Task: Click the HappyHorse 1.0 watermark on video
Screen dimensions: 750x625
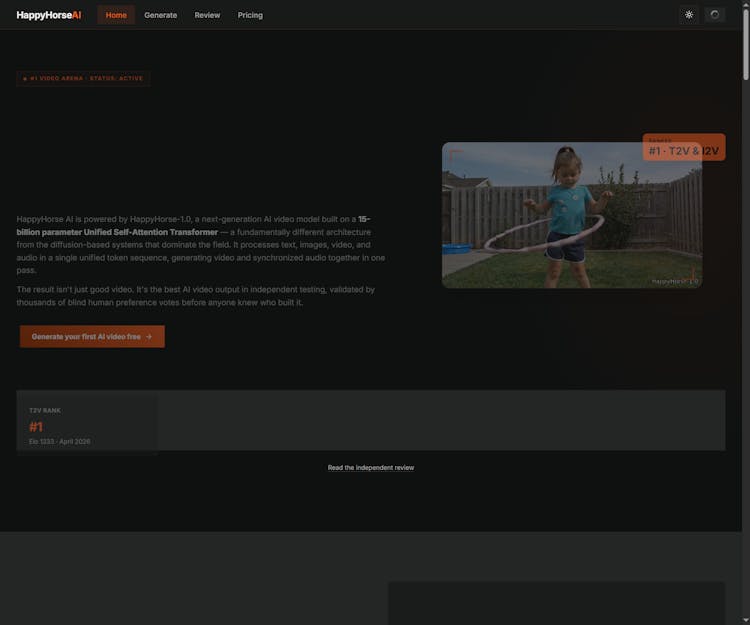Action: [673, 281]
